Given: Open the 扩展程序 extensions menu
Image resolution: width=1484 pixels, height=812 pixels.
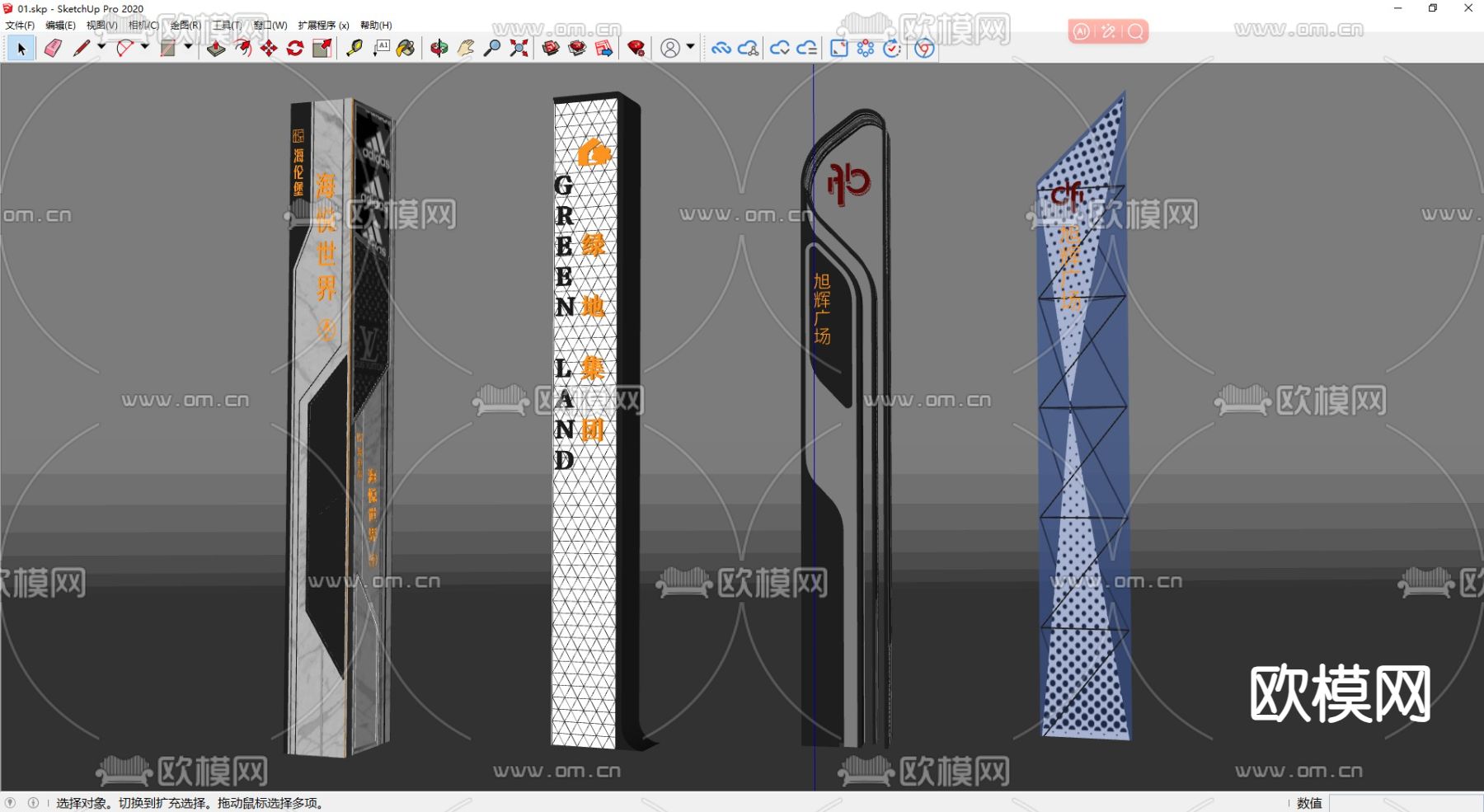Looking at the screenshot, I should (323, 26).
